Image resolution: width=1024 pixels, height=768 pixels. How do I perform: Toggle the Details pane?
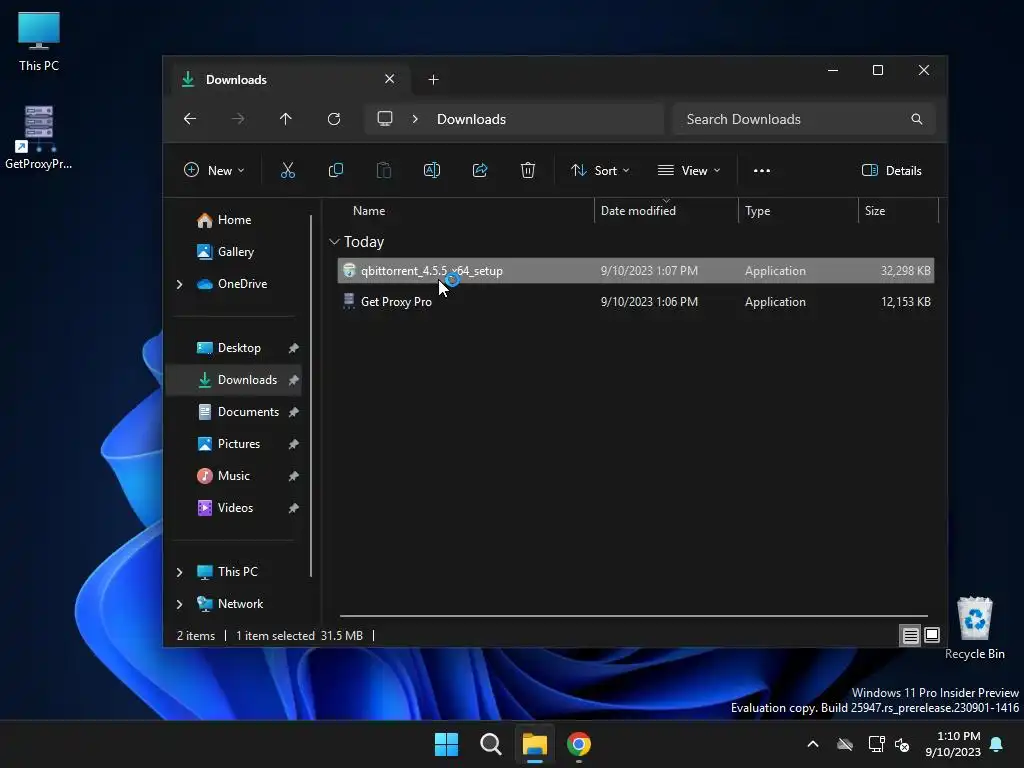pyautogui.click(x=891, y=170)
